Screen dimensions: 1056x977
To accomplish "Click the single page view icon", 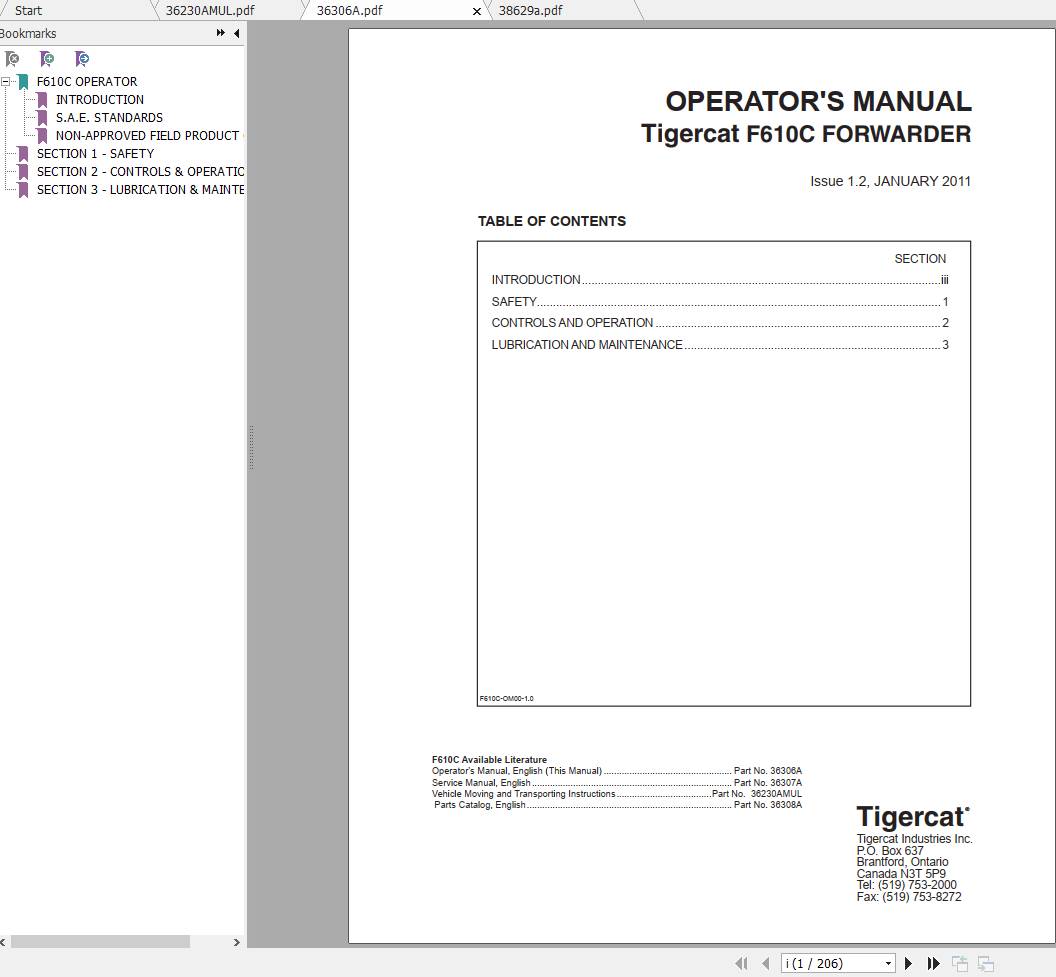I will [x=962, y=962].
